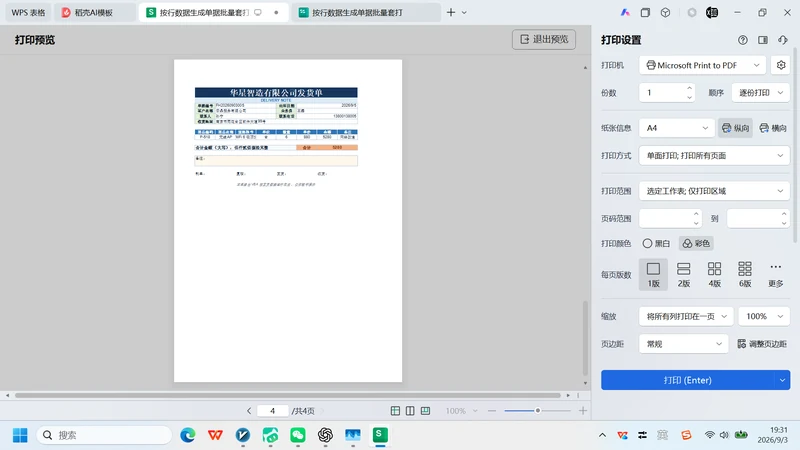The width and height of the screenshot is (800, 450).
Task: Select landscape orientation
Action: (772, 128)
